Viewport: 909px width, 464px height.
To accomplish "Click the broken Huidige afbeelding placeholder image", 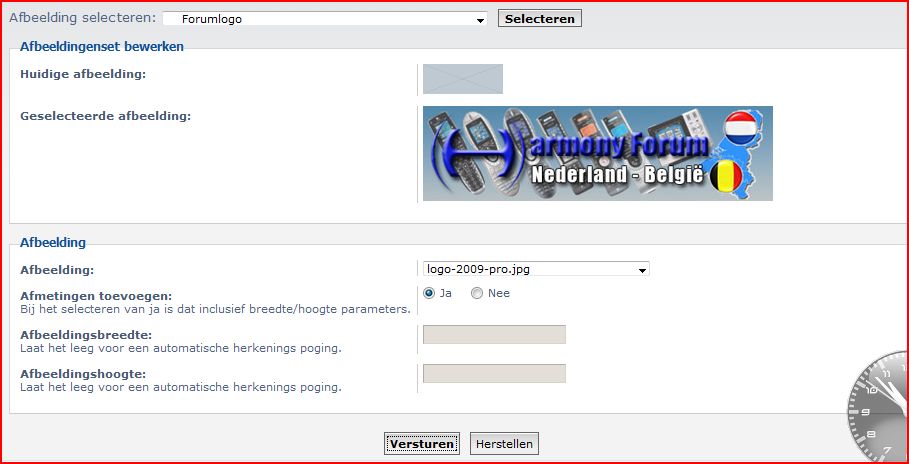I will [x=462, y=79].
